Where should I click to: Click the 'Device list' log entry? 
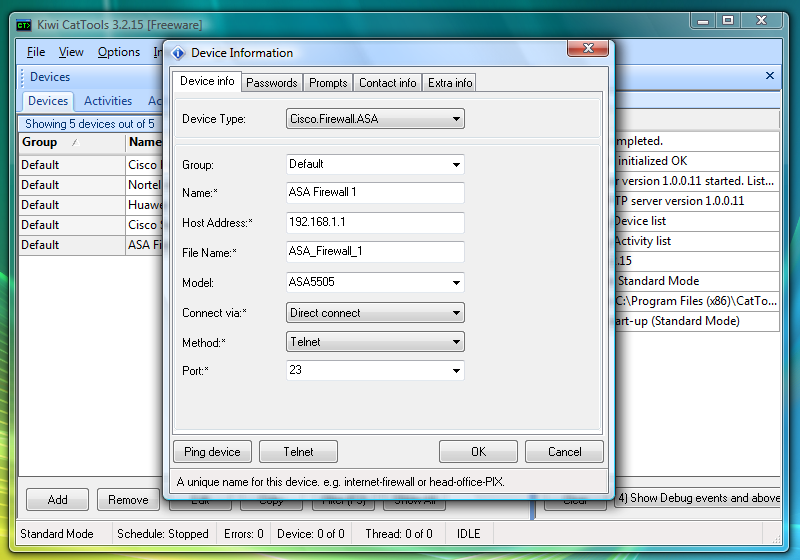tap(697, 221)
